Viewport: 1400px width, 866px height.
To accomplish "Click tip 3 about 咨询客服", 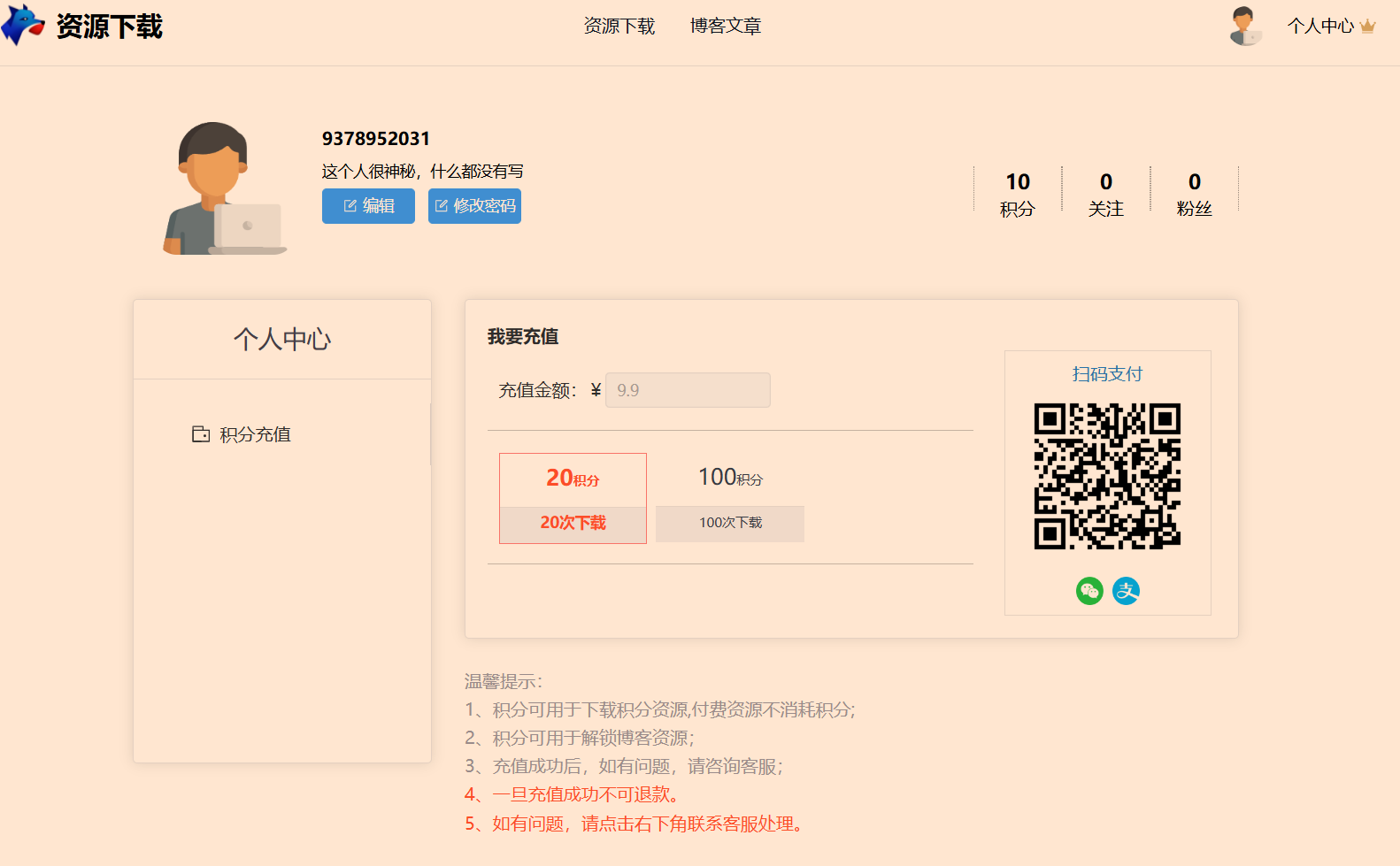I will (x=624, y=766).
